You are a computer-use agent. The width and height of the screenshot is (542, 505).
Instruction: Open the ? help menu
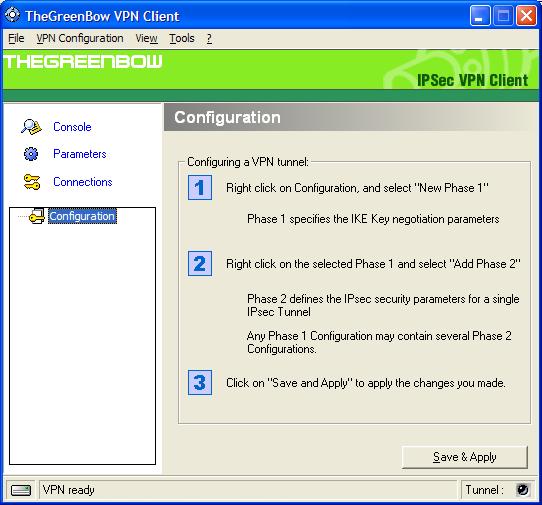point(209,38)
